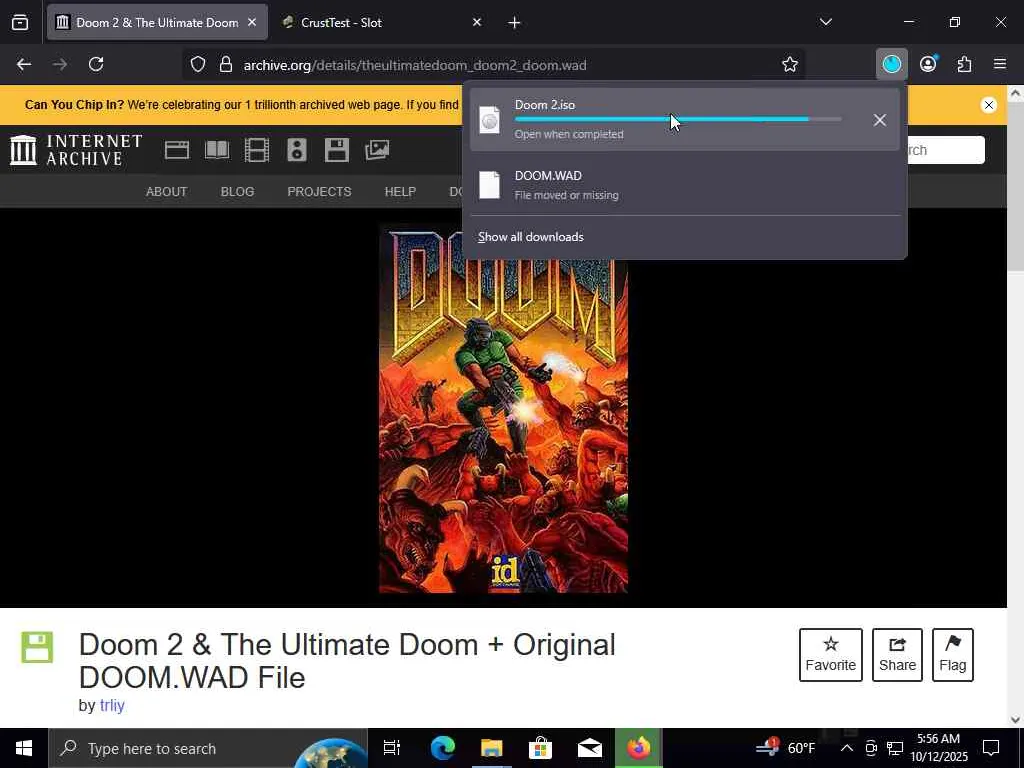
Task: Click the archive.org address bar
Action: (x=493, y=65)
